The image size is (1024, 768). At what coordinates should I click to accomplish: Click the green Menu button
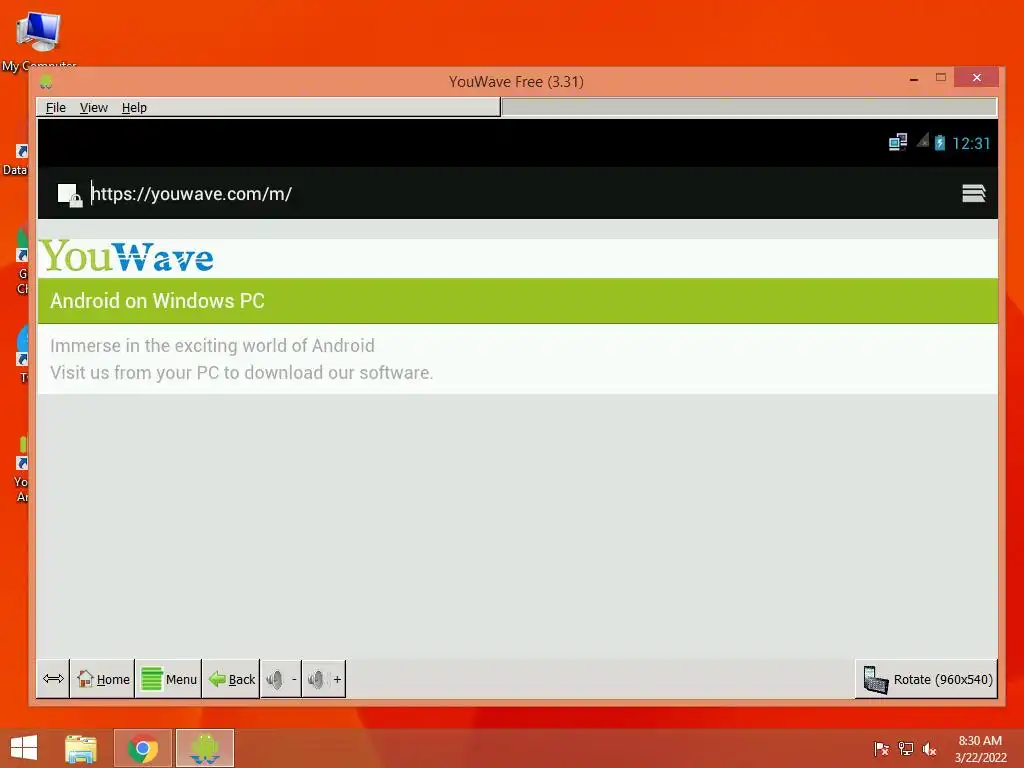[169, 679]
